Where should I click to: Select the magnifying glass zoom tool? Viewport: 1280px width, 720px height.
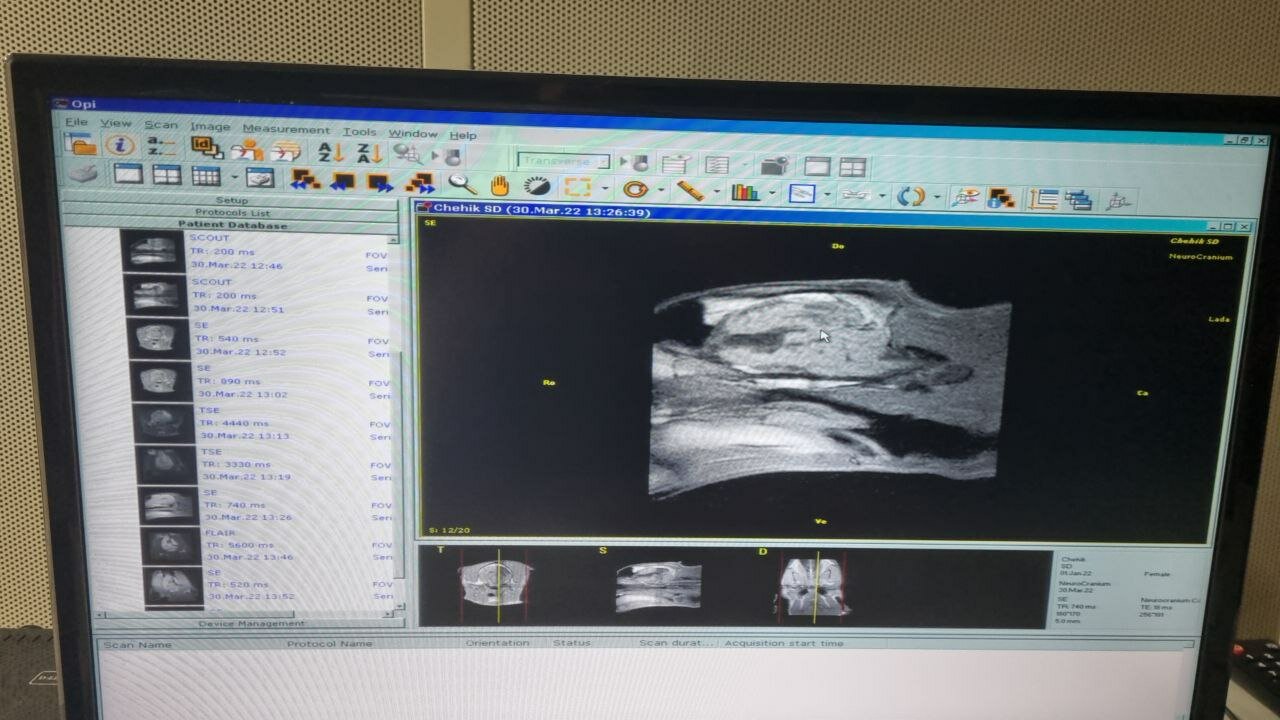461,184
